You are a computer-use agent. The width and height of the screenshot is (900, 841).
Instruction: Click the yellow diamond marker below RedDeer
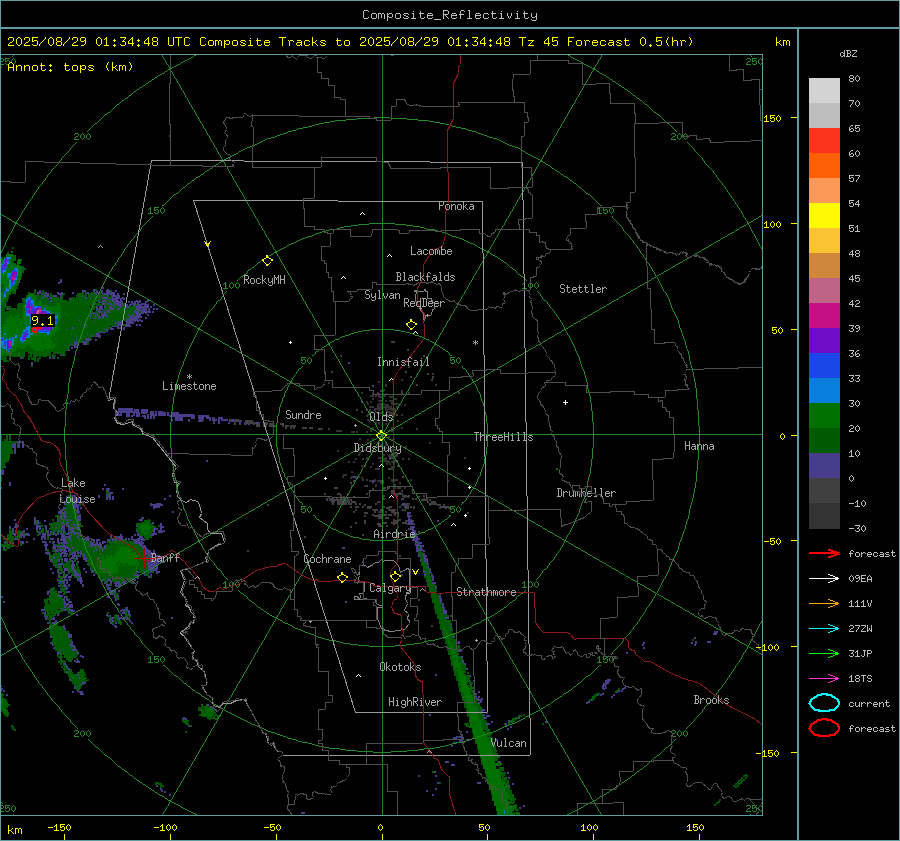tap(411, 325)
